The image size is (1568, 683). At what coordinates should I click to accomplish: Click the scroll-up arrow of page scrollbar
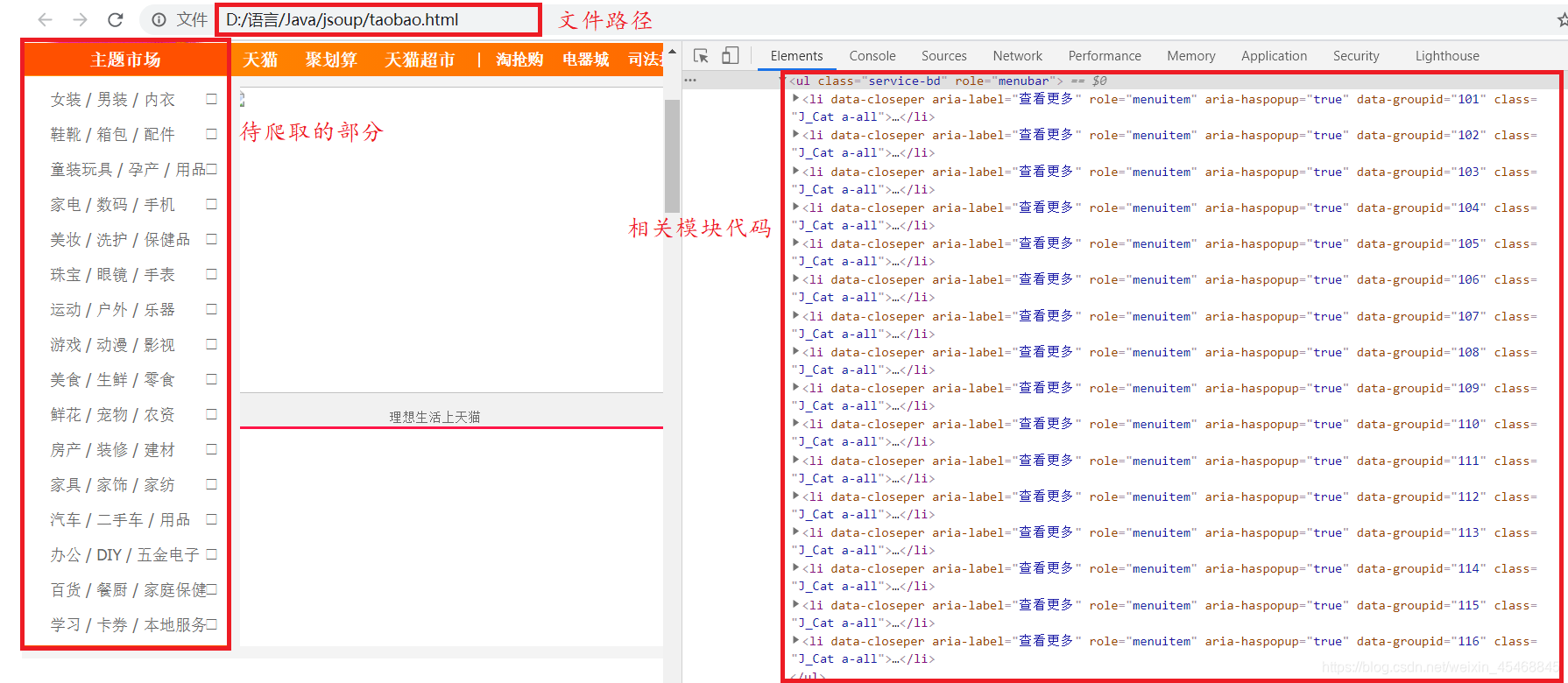tap(672, 51)
